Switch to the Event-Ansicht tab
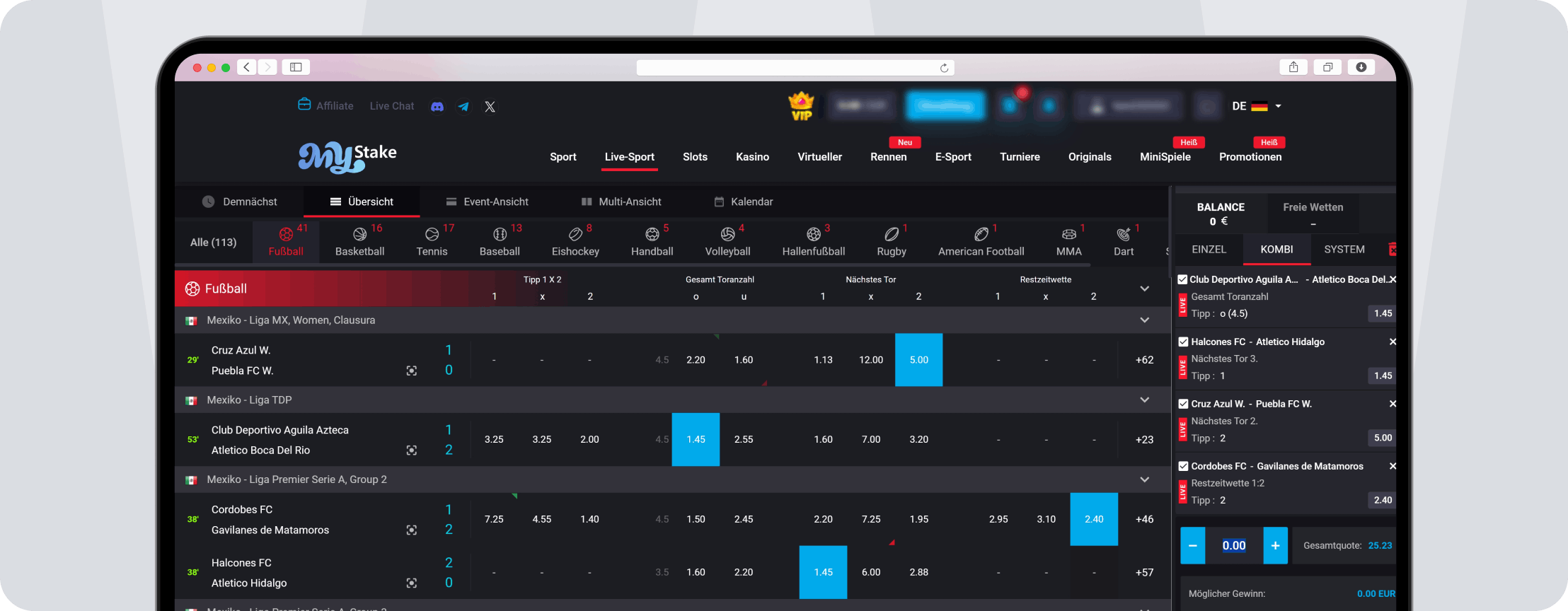 487,202
